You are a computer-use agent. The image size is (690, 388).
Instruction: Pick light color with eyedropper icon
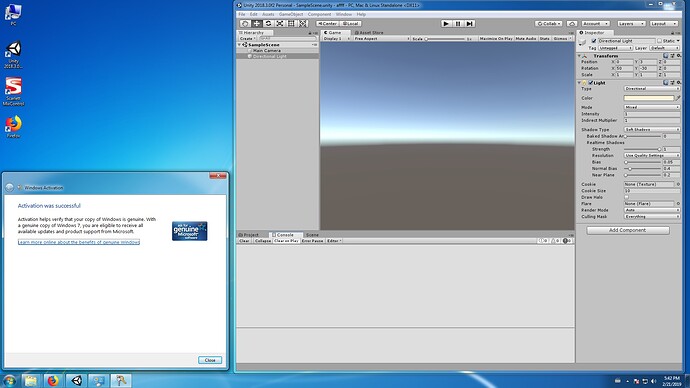coord(678,98)
